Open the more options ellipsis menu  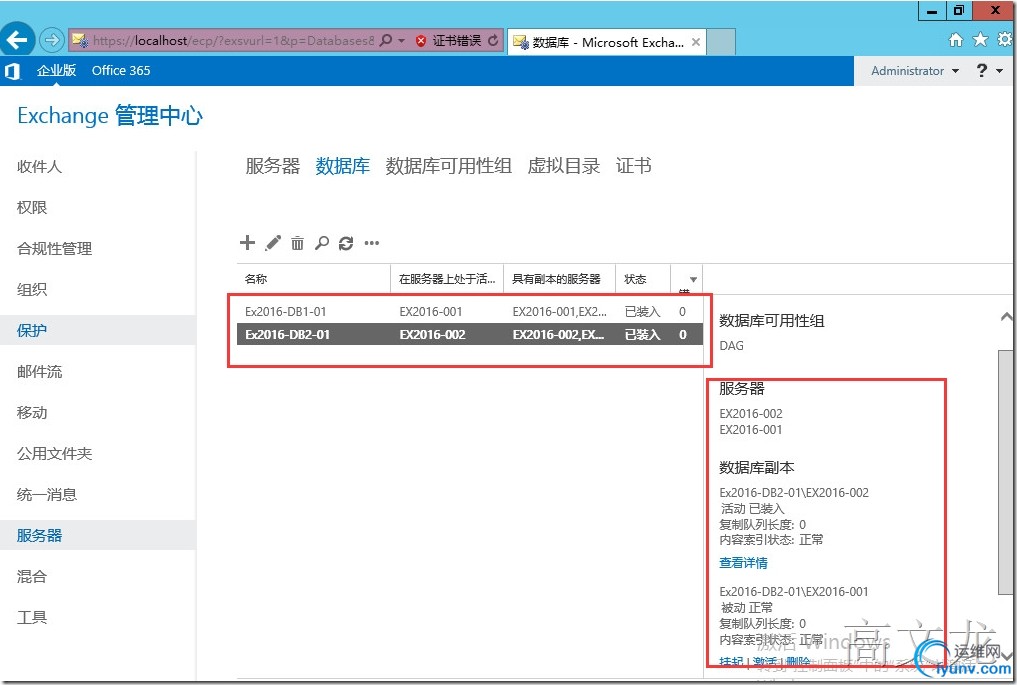coord(372,243)
